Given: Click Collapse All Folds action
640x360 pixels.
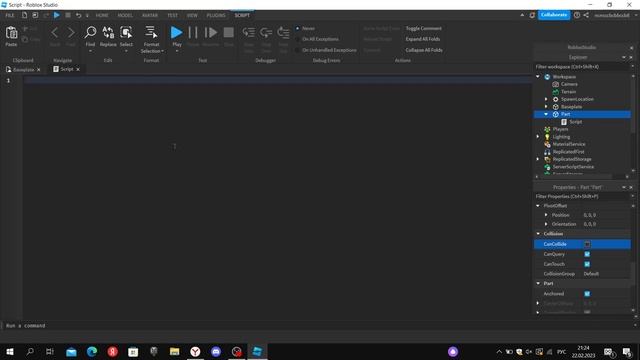Looking at the screenshot, I should (x=424, y=50).
